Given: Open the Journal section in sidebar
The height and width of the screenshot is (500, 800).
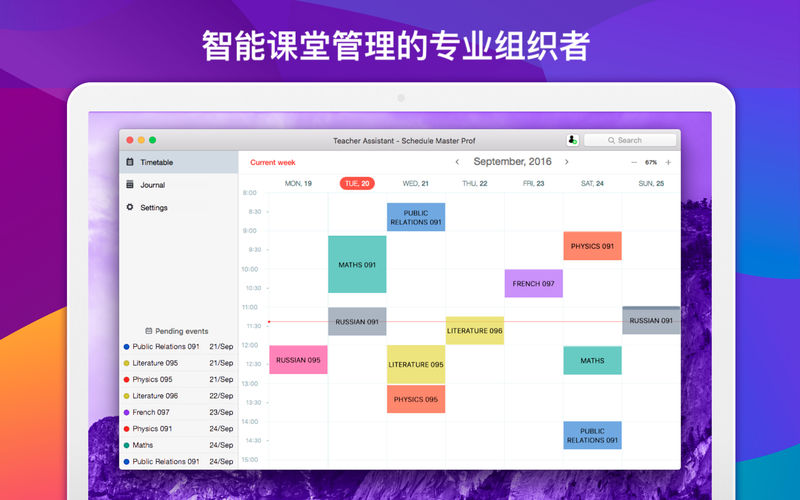Looking at the screenshot, I should point(179,185).
